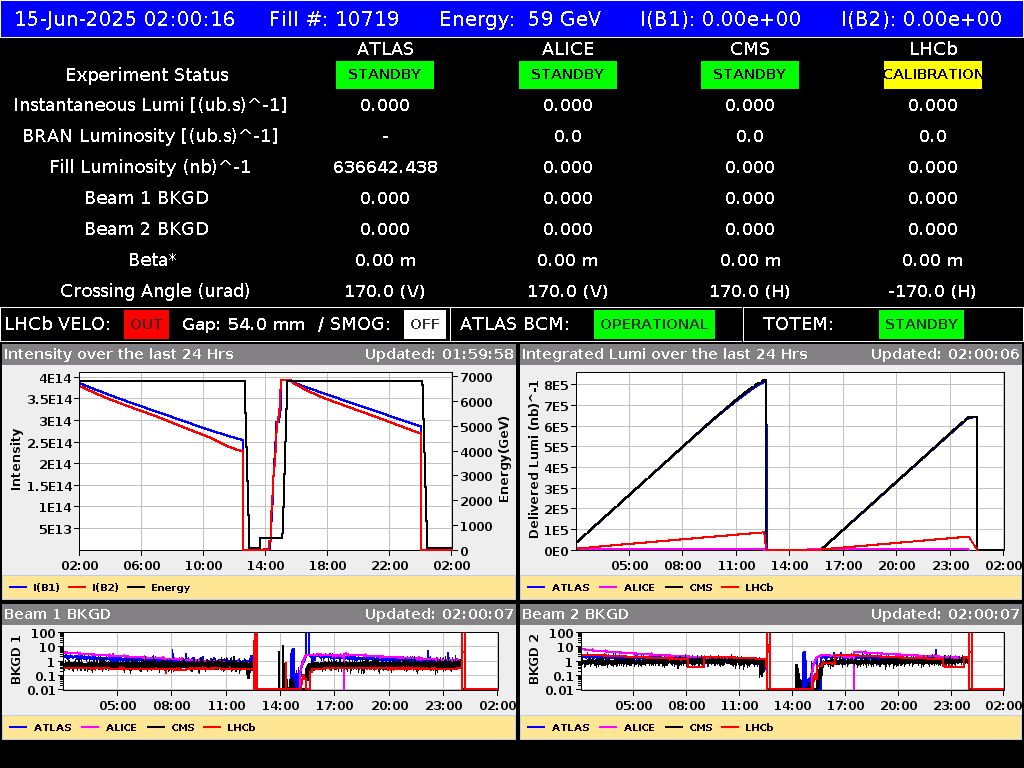1024x768 pixels.
Task: Click the SMOG OFF indicator
Action: point(424,324)
